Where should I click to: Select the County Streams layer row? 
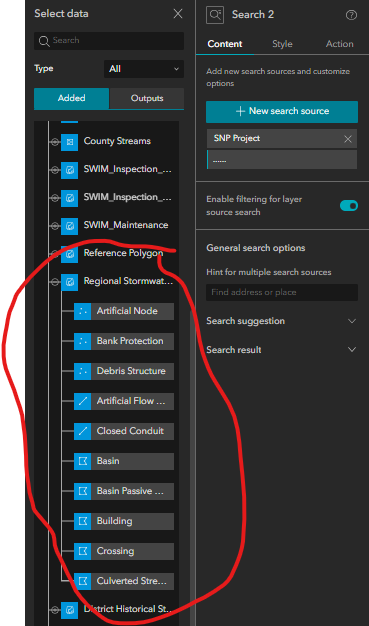pyautogui.click(x=117, y=141)
